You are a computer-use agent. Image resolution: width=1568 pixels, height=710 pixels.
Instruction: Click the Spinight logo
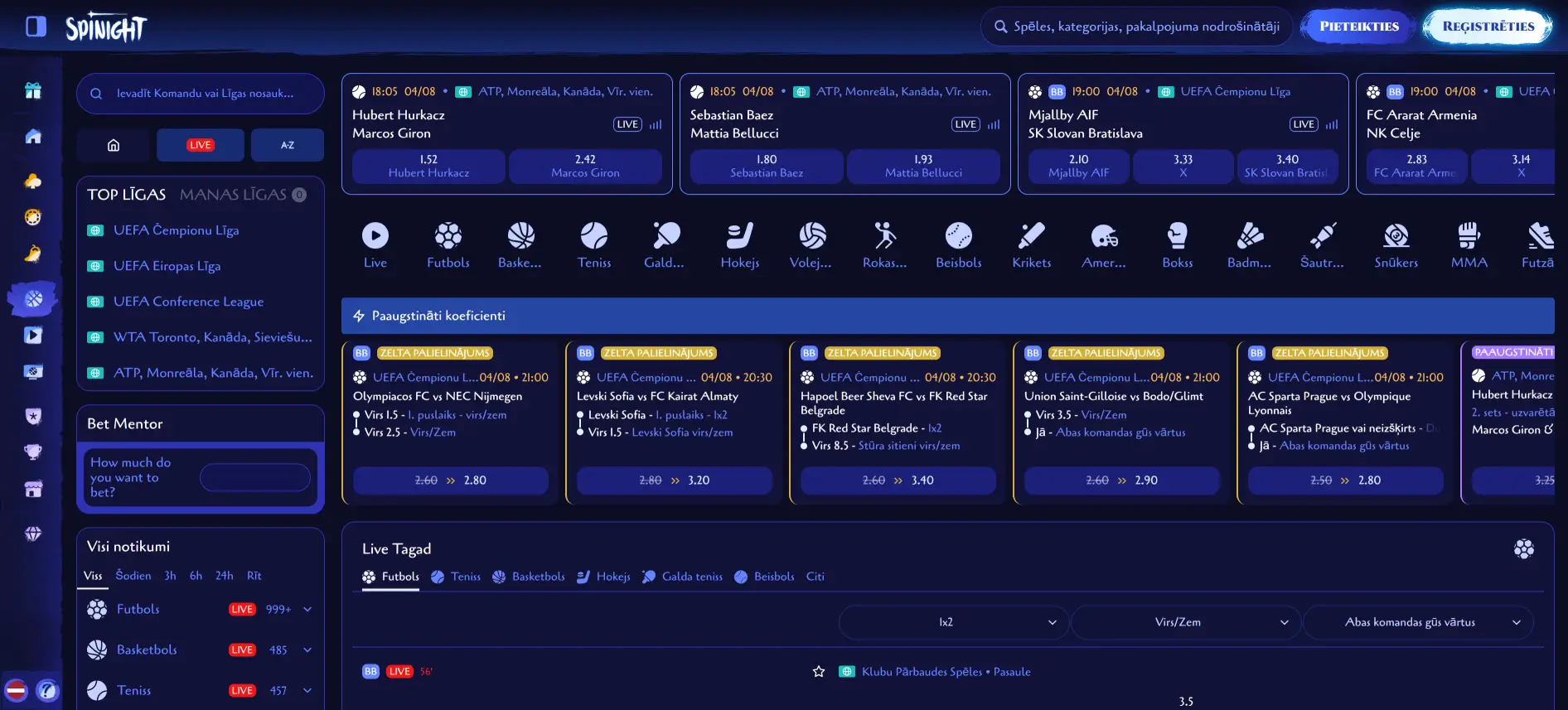tap(105, 27)
